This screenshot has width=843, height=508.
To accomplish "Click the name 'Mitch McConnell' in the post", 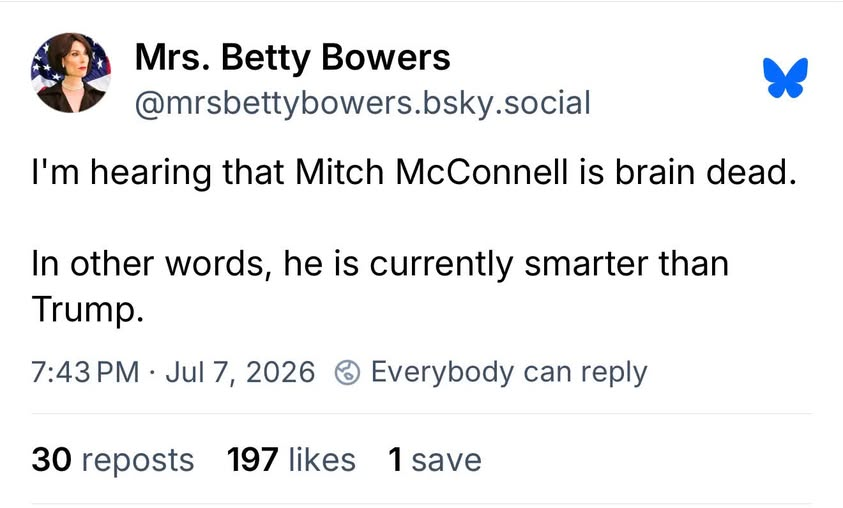I will coord(432,172).
